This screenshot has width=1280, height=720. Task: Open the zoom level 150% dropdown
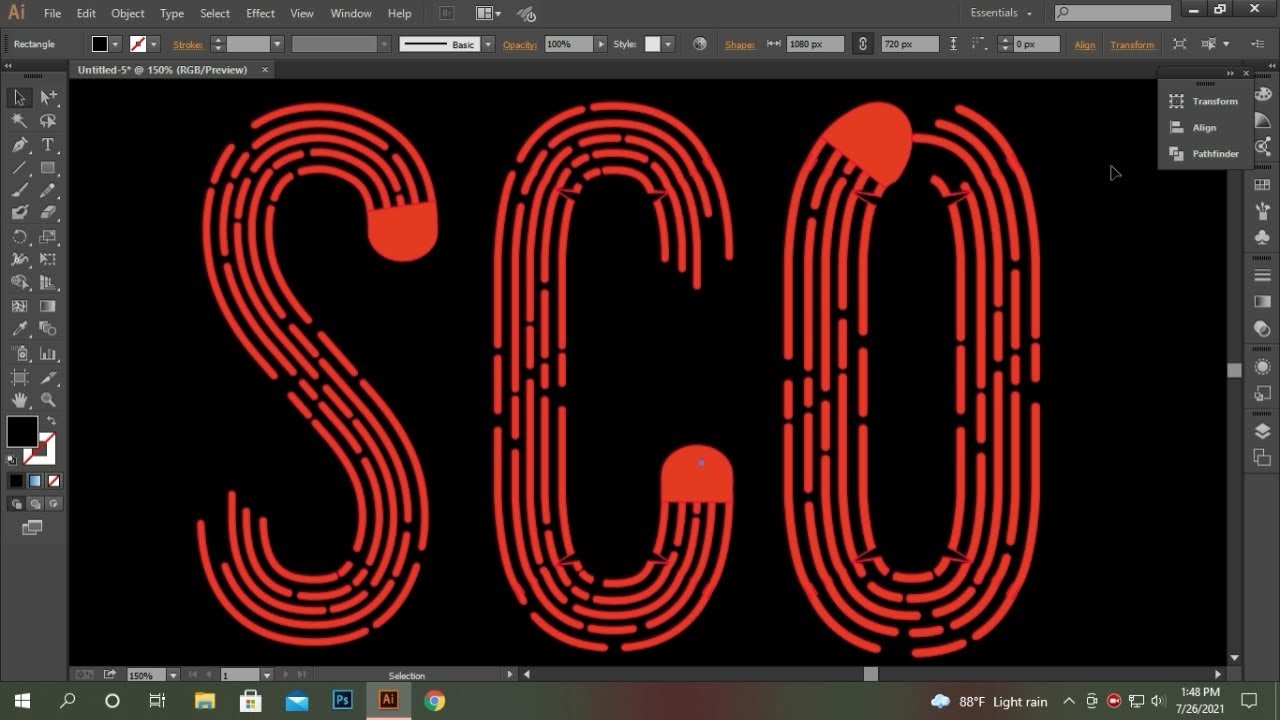(x=173, y=675)
